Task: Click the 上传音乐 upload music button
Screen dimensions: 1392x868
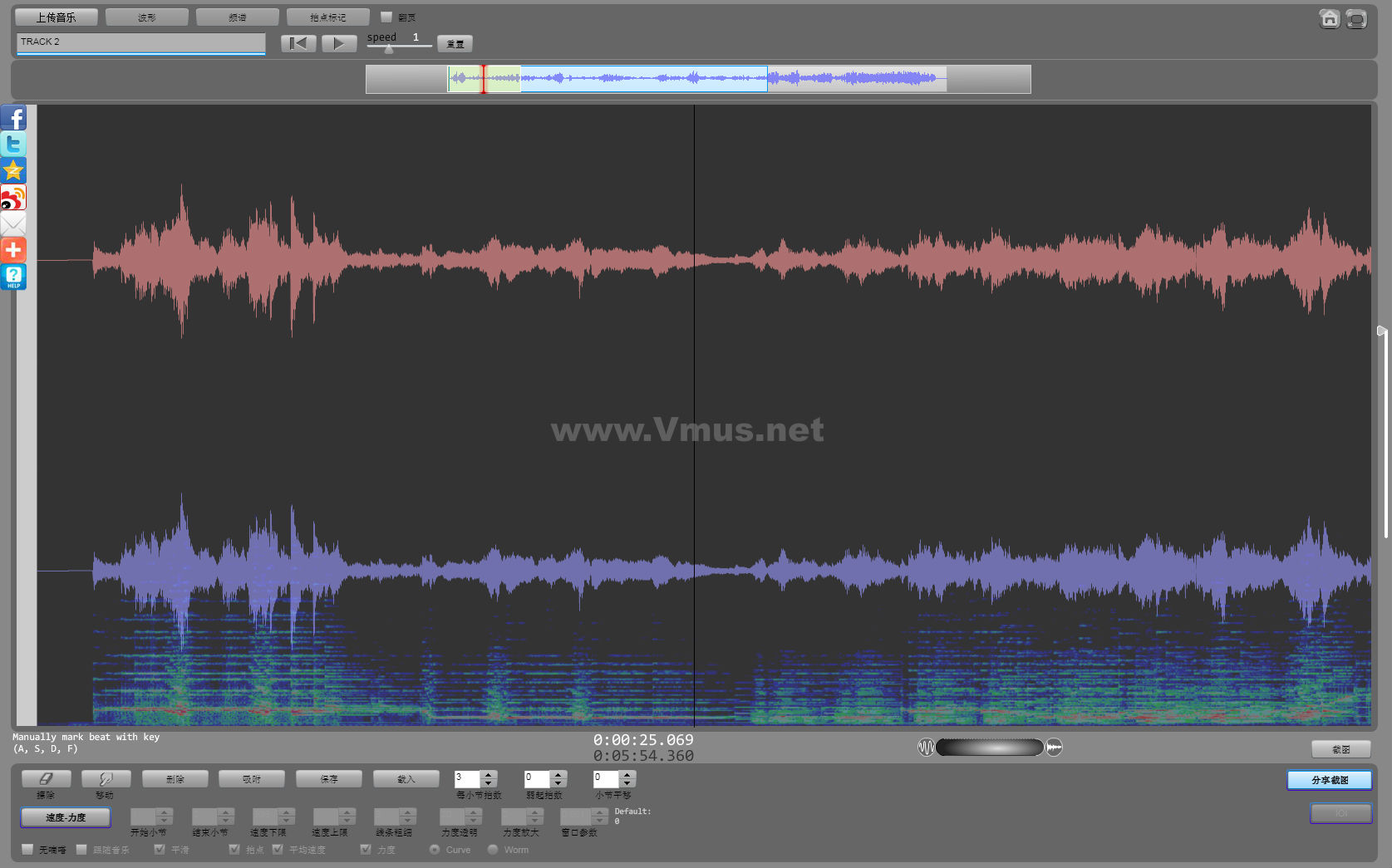Action: point(56,17)
